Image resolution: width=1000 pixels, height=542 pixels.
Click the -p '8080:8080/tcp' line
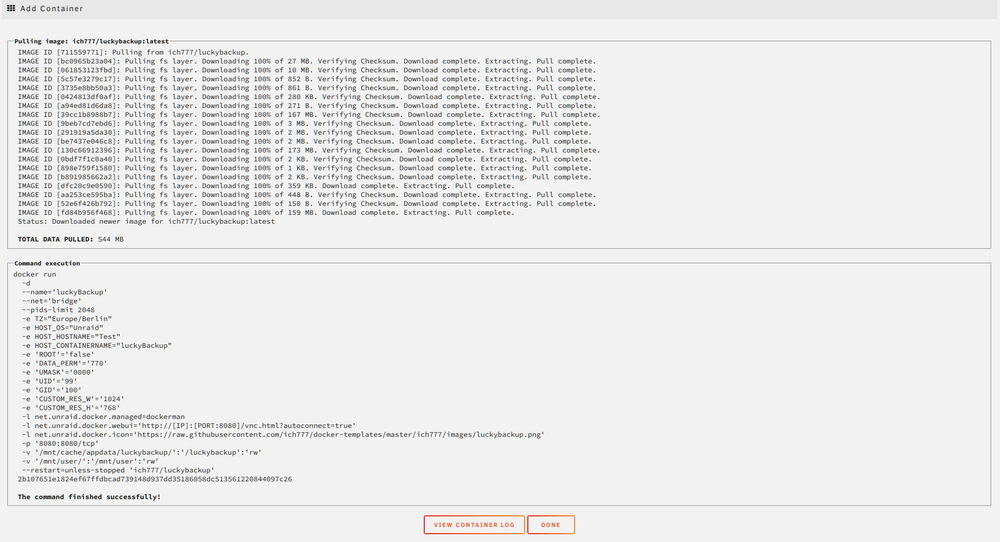tap(61, 444)
